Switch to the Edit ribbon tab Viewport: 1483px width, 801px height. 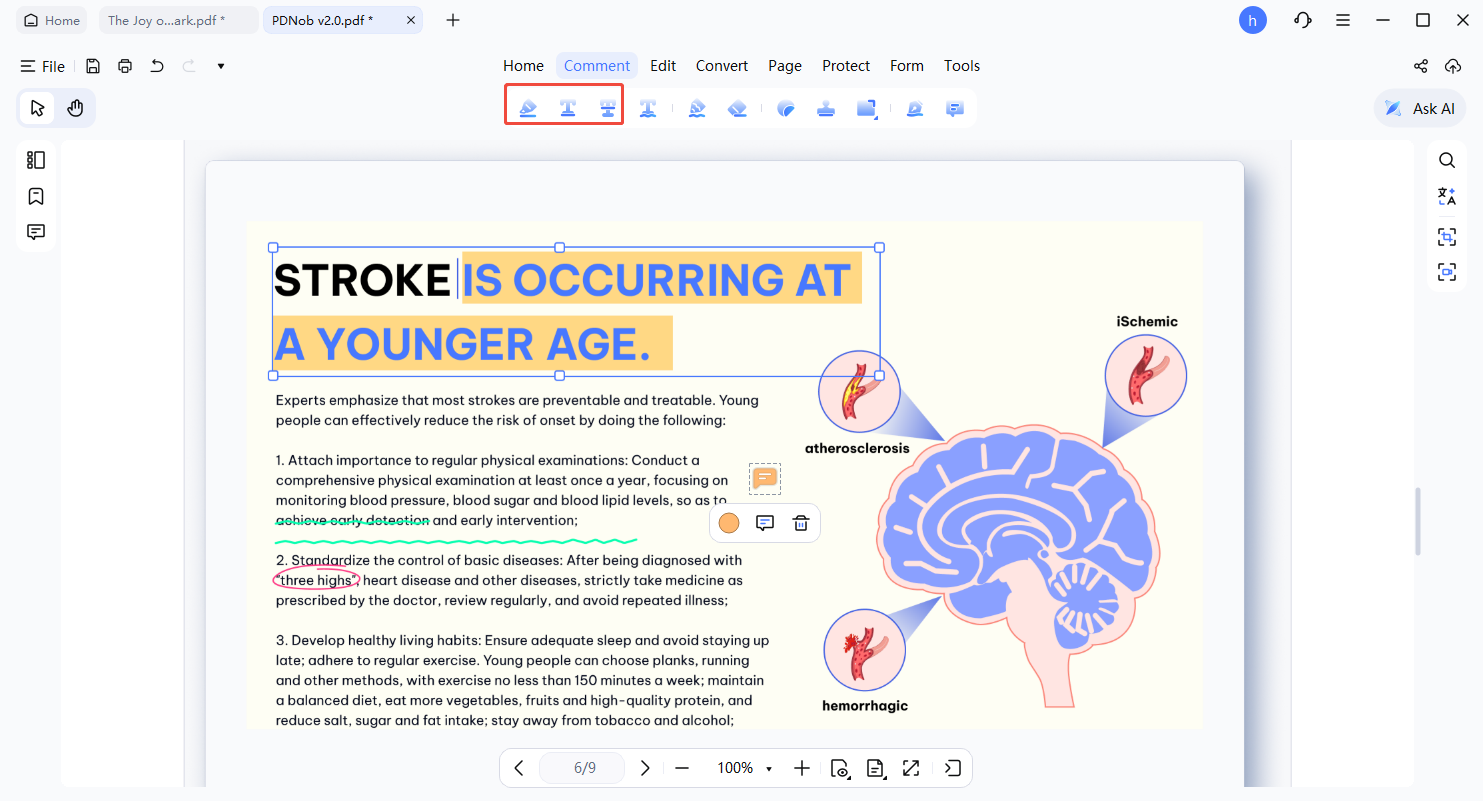click(662, 65)
